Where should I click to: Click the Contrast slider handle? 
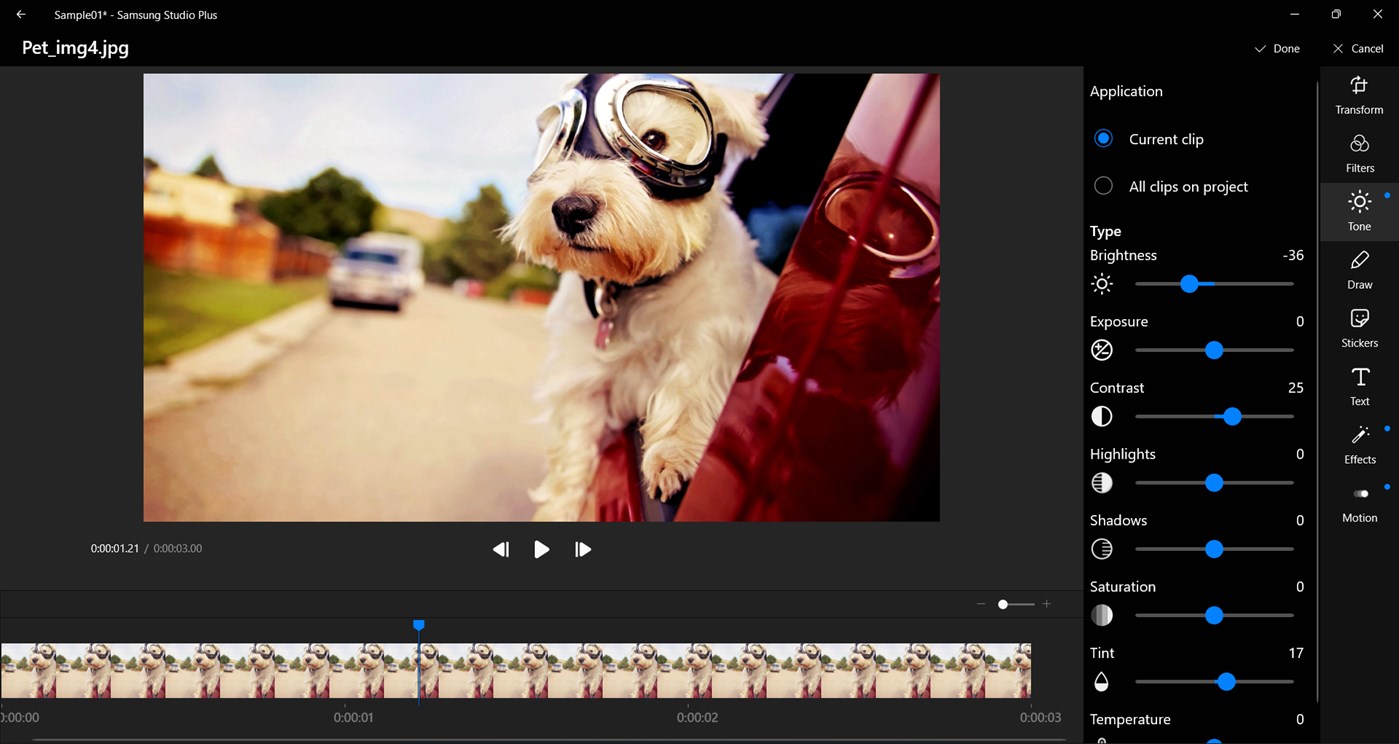[x=1232, y=417]
